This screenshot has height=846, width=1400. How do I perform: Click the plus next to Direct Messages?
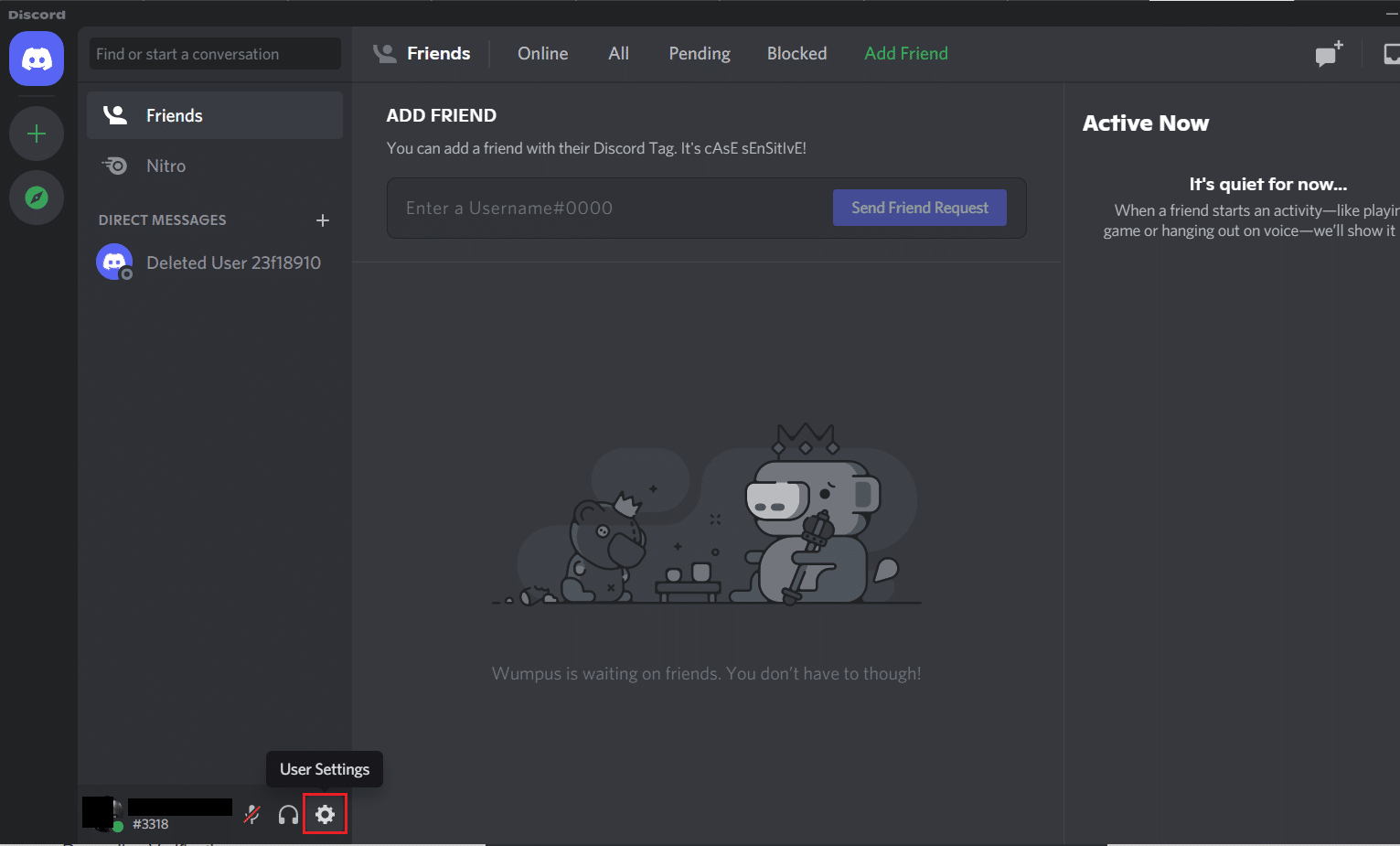point(323,220)
